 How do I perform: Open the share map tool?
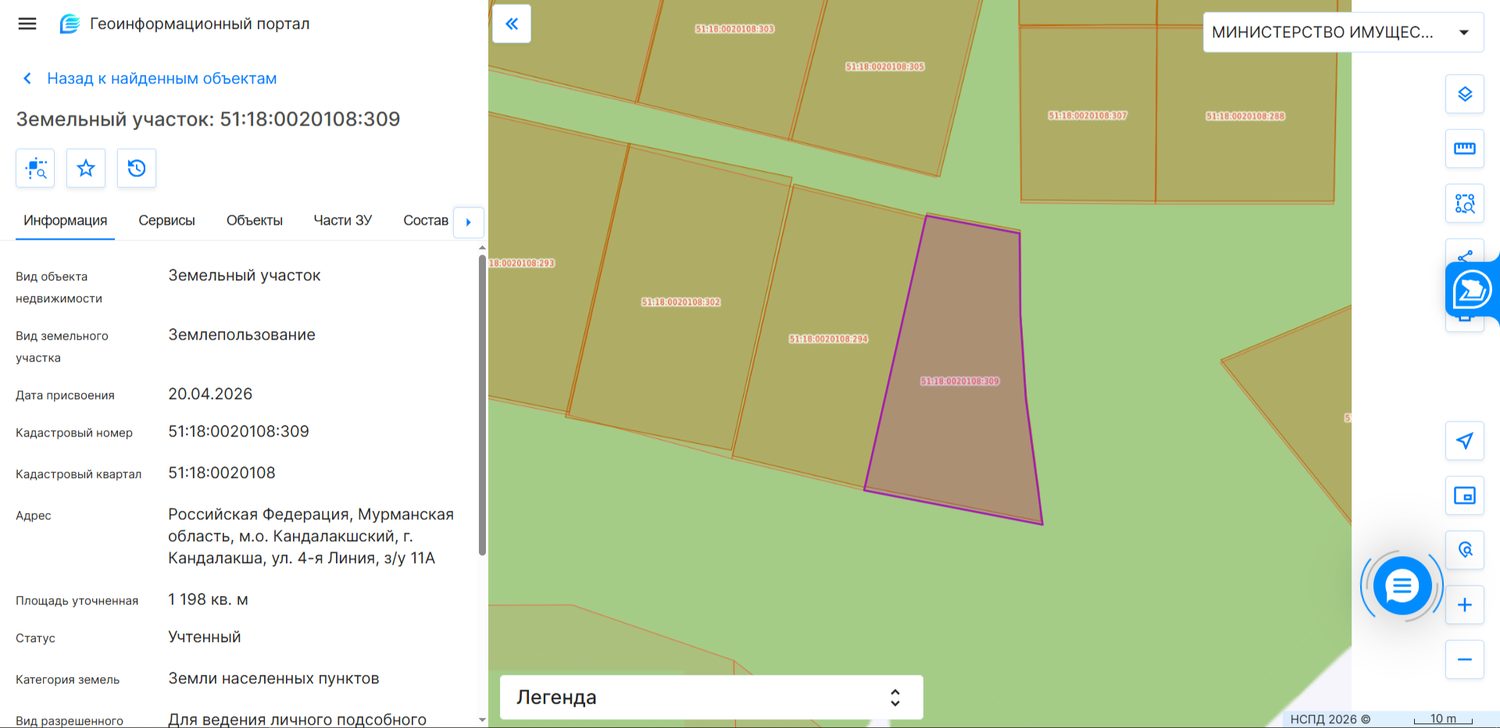click(1465, 254)
